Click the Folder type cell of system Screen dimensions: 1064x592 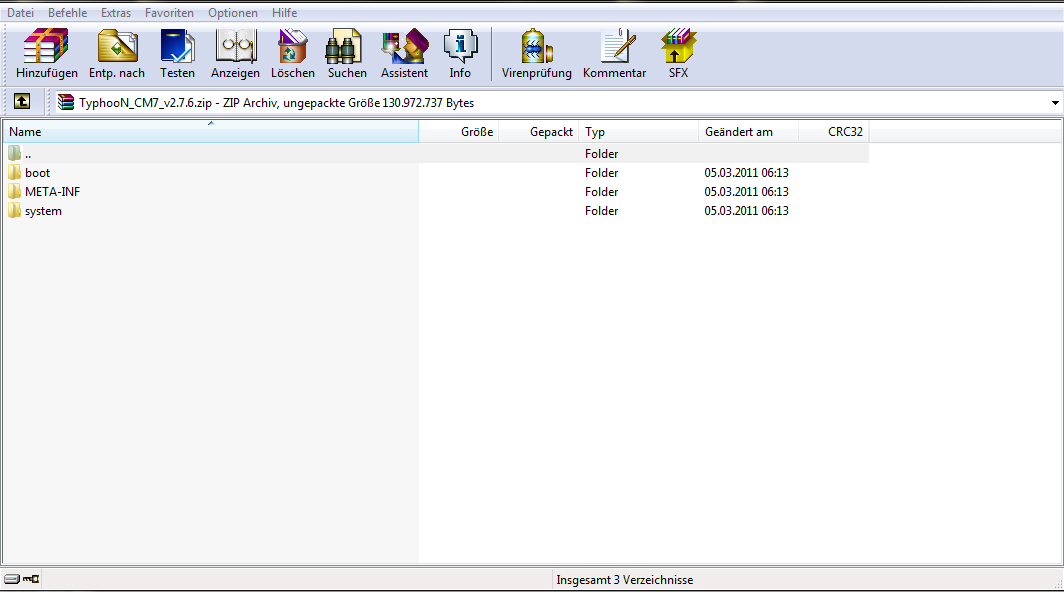coord(601,210)
